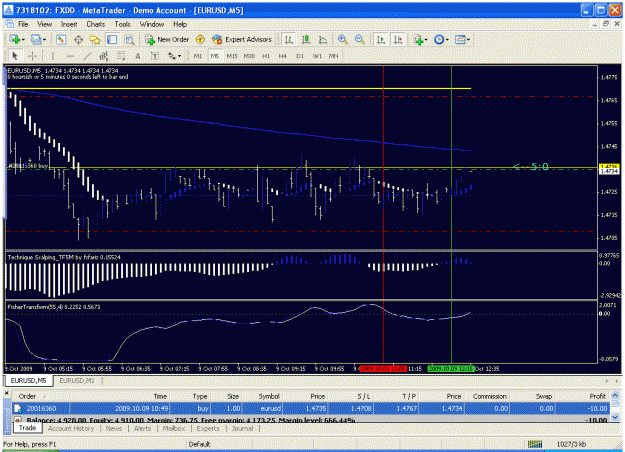This screenshot has width=625, height=452.
Task: Toggle the Expert Advisors button
Action: [242, 39]
